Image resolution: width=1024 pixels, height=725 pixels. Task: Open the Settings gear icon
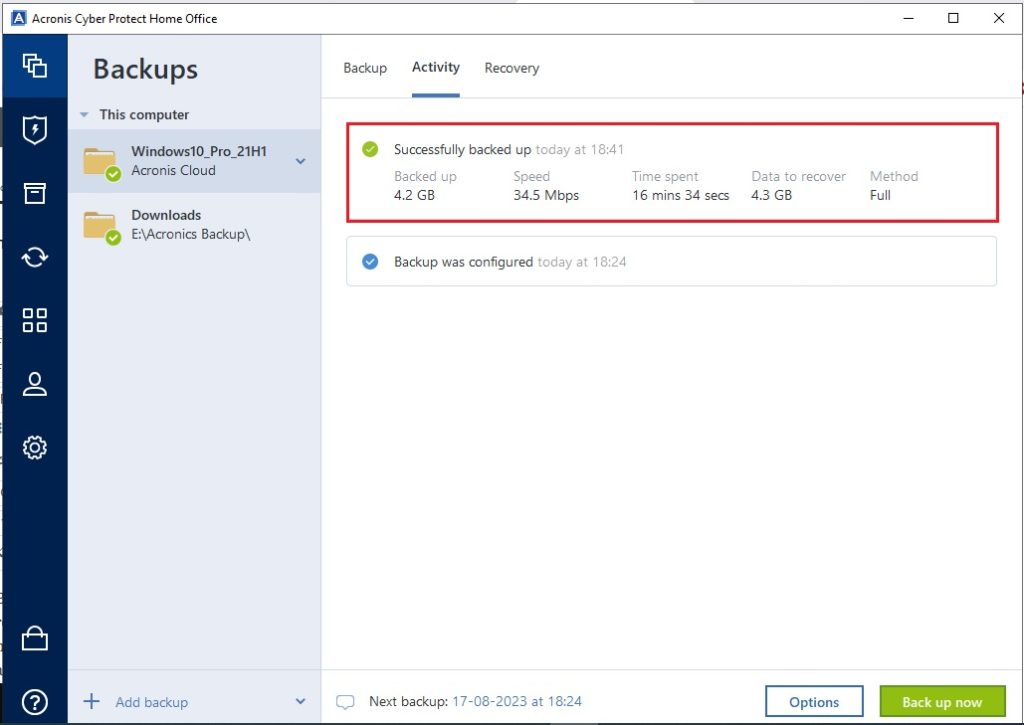pyautogui.click(x=35, y=447)
